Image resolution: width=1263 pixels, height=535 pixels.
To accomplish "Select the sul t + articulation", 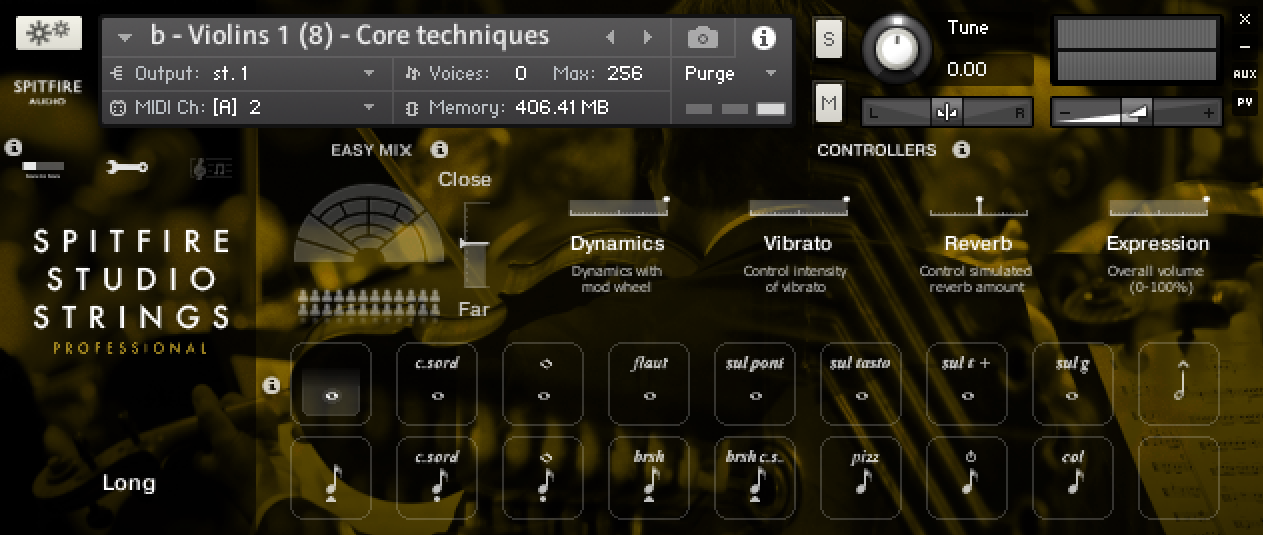I will 967,384.
